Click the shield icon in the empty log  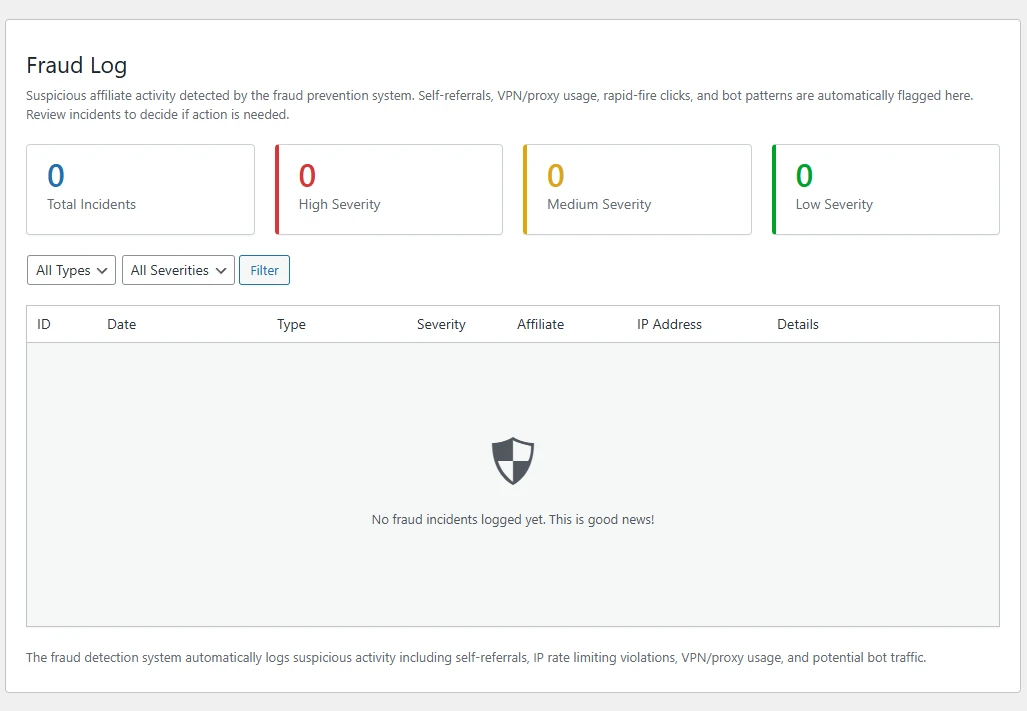click(512, 460)
